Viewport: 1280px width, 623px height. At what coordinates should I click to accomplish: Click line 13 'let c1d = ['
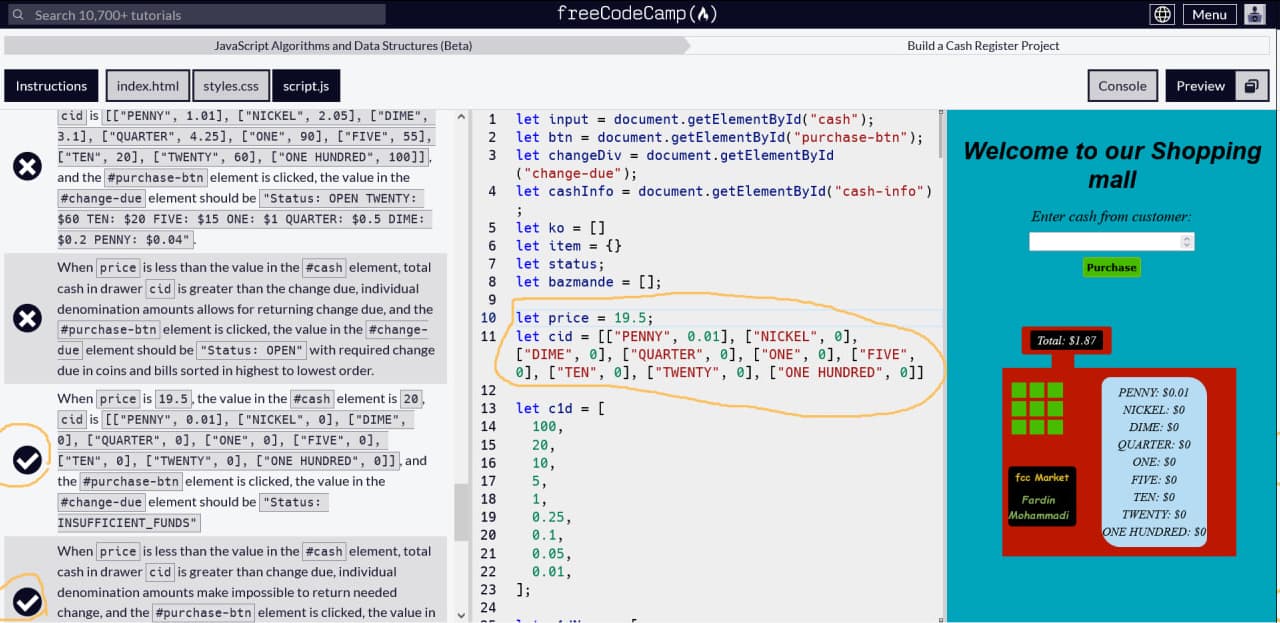[x=560, y=408]
